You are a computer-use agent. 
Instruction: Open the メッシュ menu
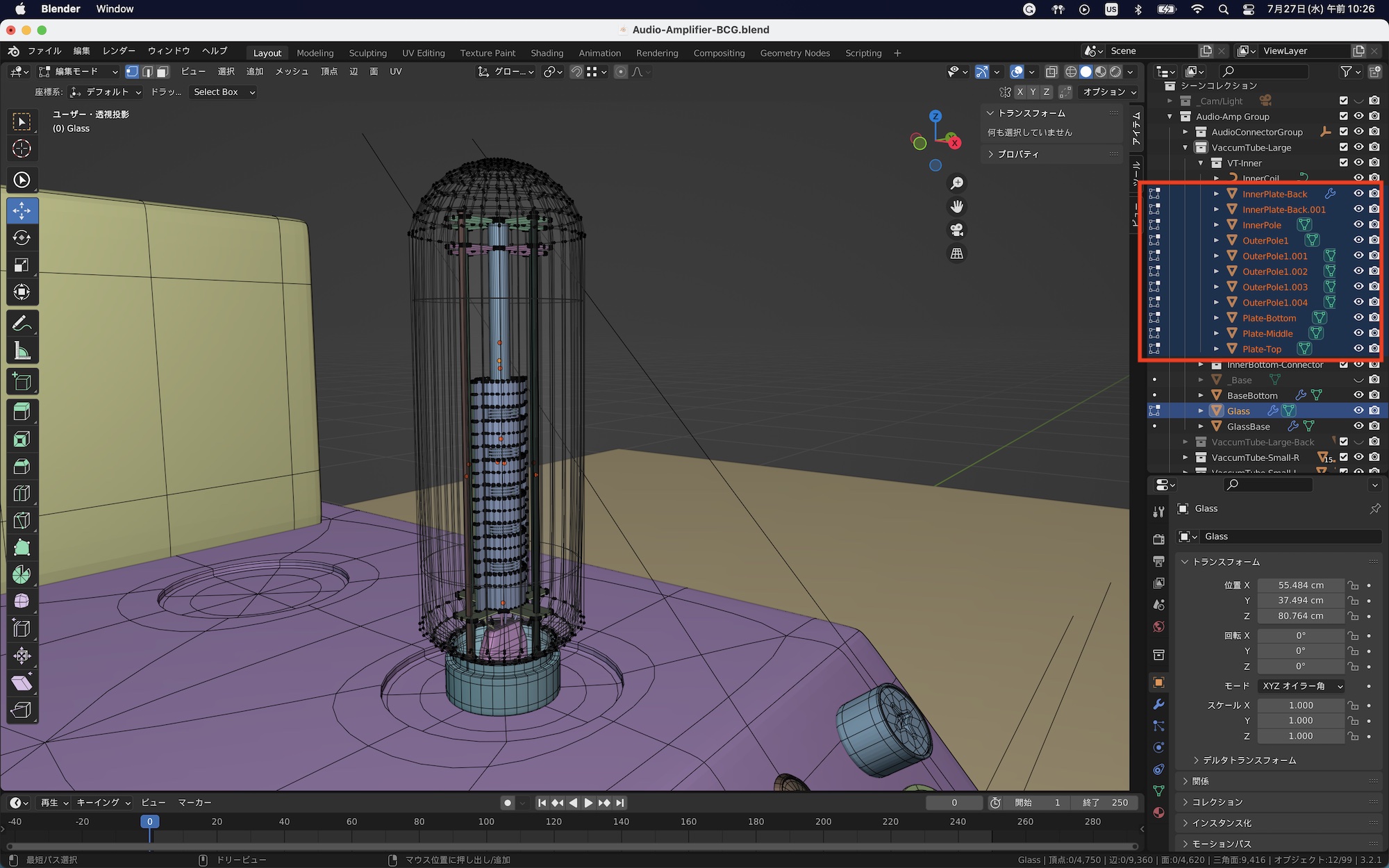coord(291,72)
